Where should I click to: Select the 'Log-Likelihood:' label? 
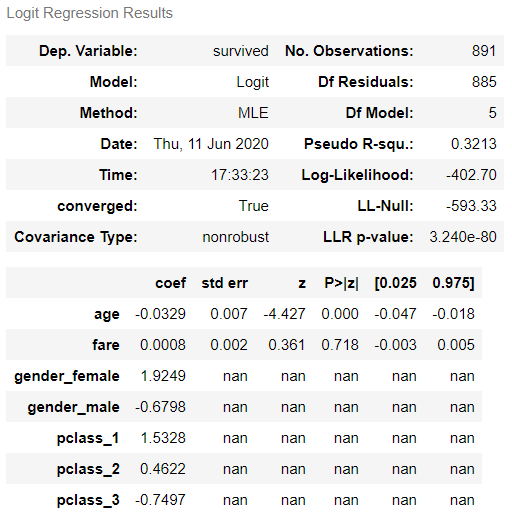click(x=357, y=175)
